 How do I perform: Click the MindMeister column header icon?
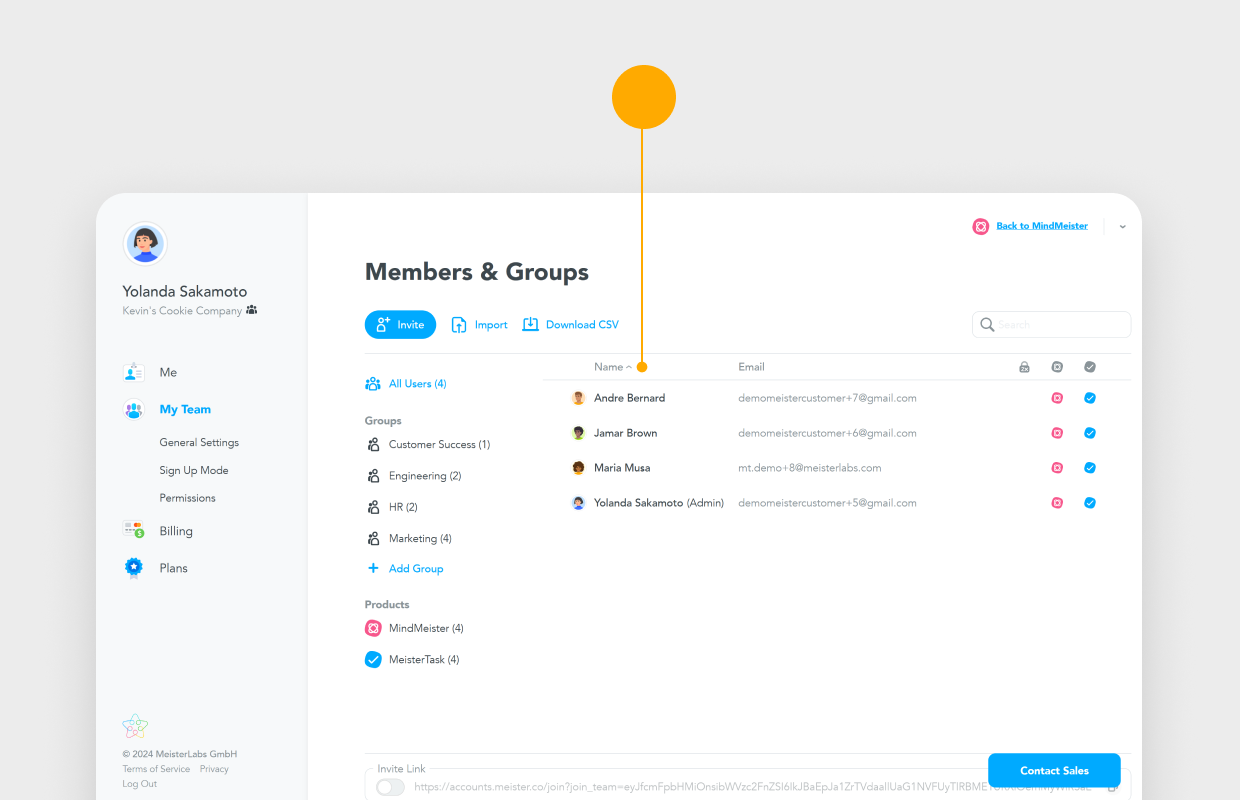coord(1057,367)
